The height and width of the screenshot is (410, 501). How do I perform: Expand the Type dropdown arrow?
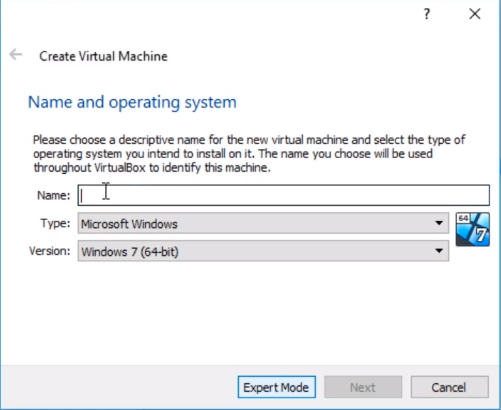pyautogui.click(x=439, y=223)
